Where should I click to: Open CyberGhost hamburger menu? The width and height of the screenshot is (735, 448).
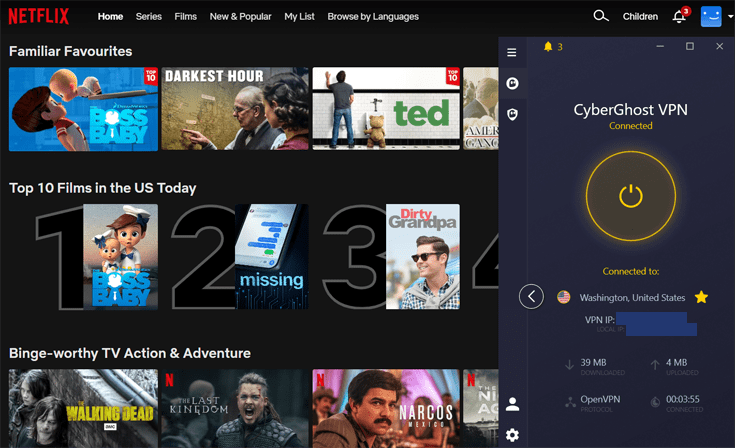point(512,52)
